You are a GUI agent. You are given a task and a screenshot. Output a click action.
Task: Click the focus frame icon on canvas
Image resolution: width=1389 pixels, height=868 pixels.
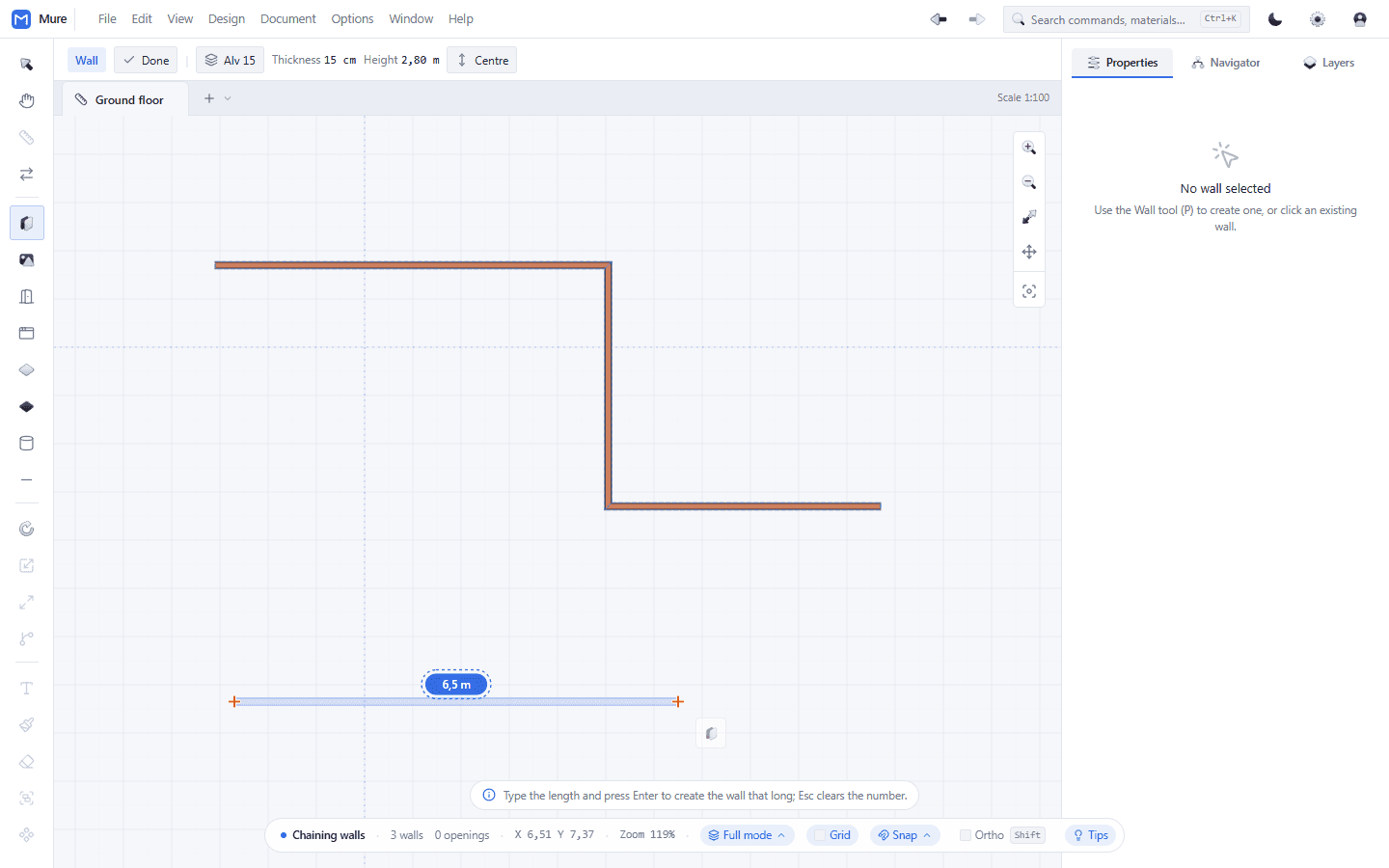click(x=1029, y=291)
